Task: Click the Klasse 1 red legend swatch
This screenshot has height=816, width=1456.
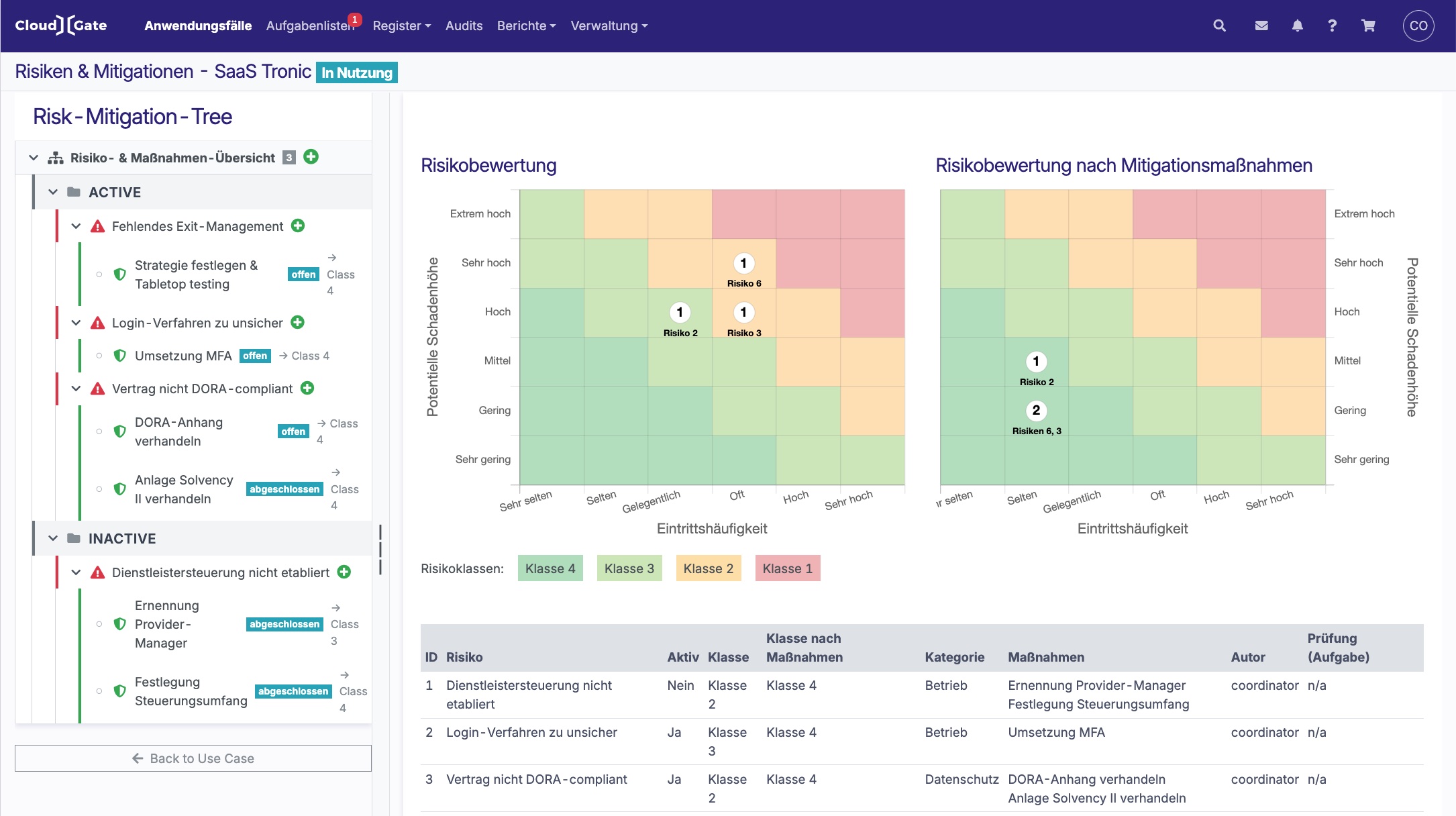Action: 787,568
